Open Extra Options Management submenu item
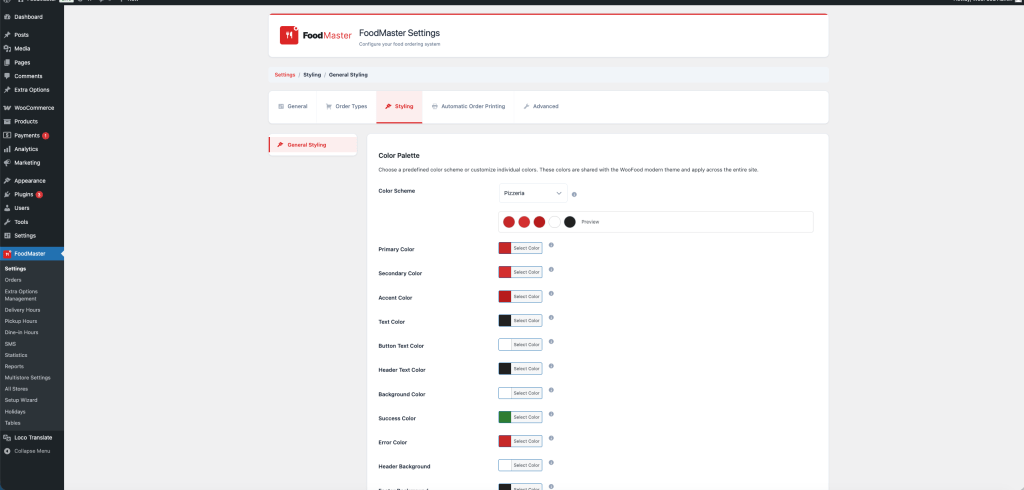Viewport: 1024px width, 490px height. pos(21,295)
